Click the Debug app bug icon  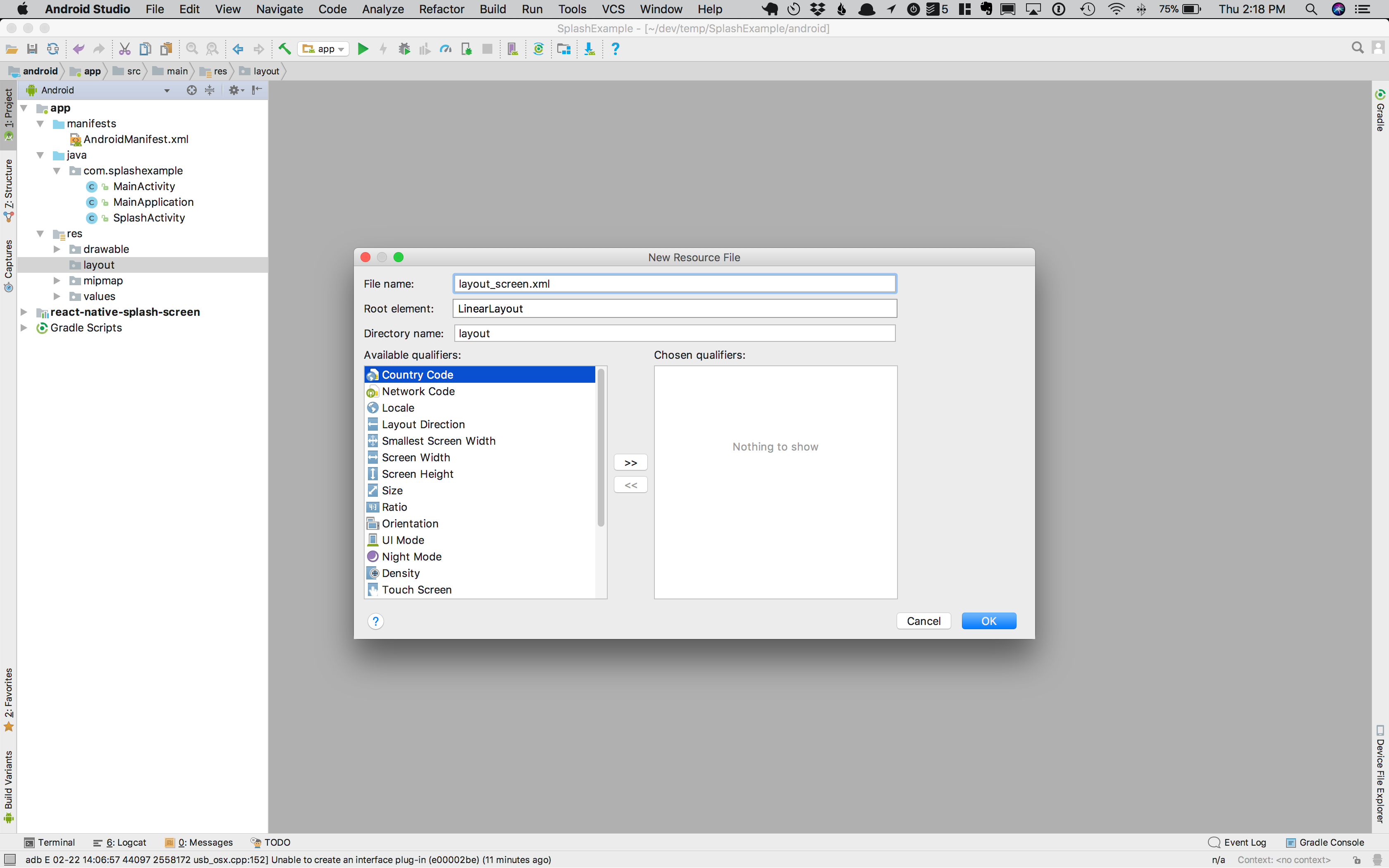404,49
